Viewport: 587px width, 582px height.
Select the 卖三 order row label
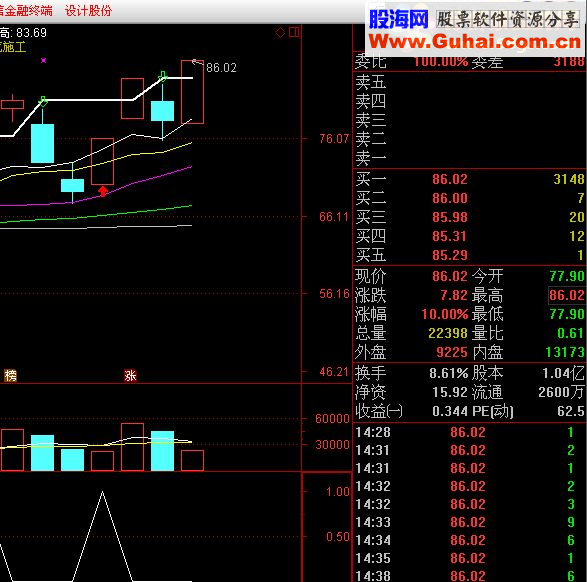click(x=371, y=120)
